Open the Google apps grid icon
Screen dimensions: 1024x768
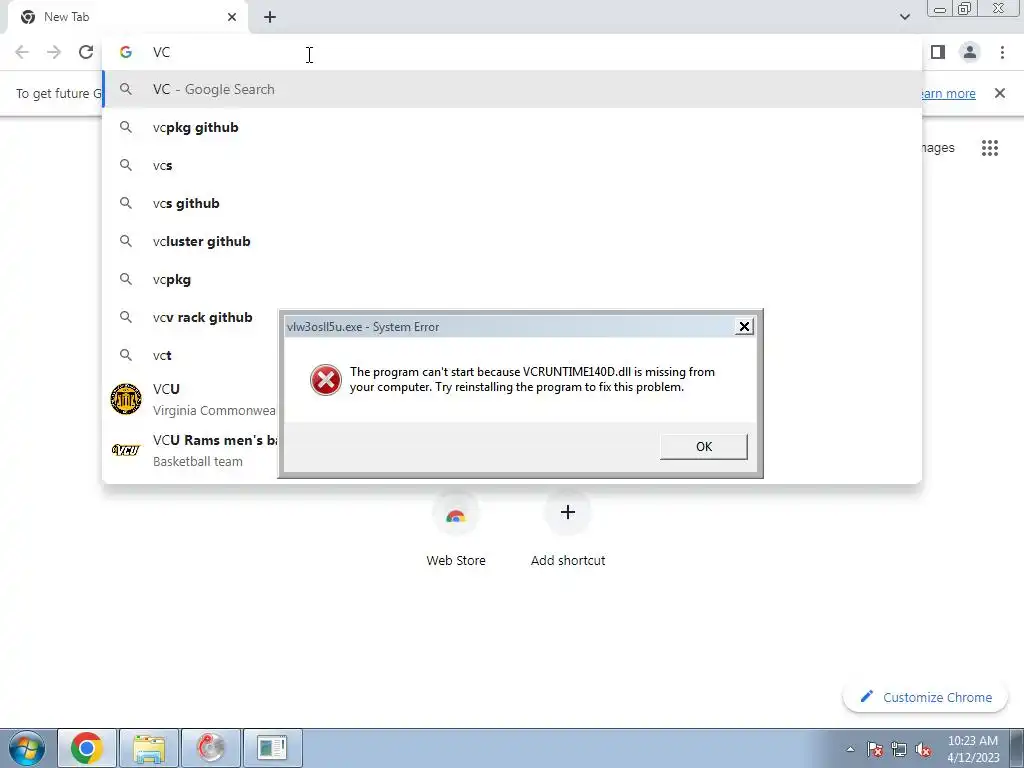pyautogui.click(x=989, y=148)
